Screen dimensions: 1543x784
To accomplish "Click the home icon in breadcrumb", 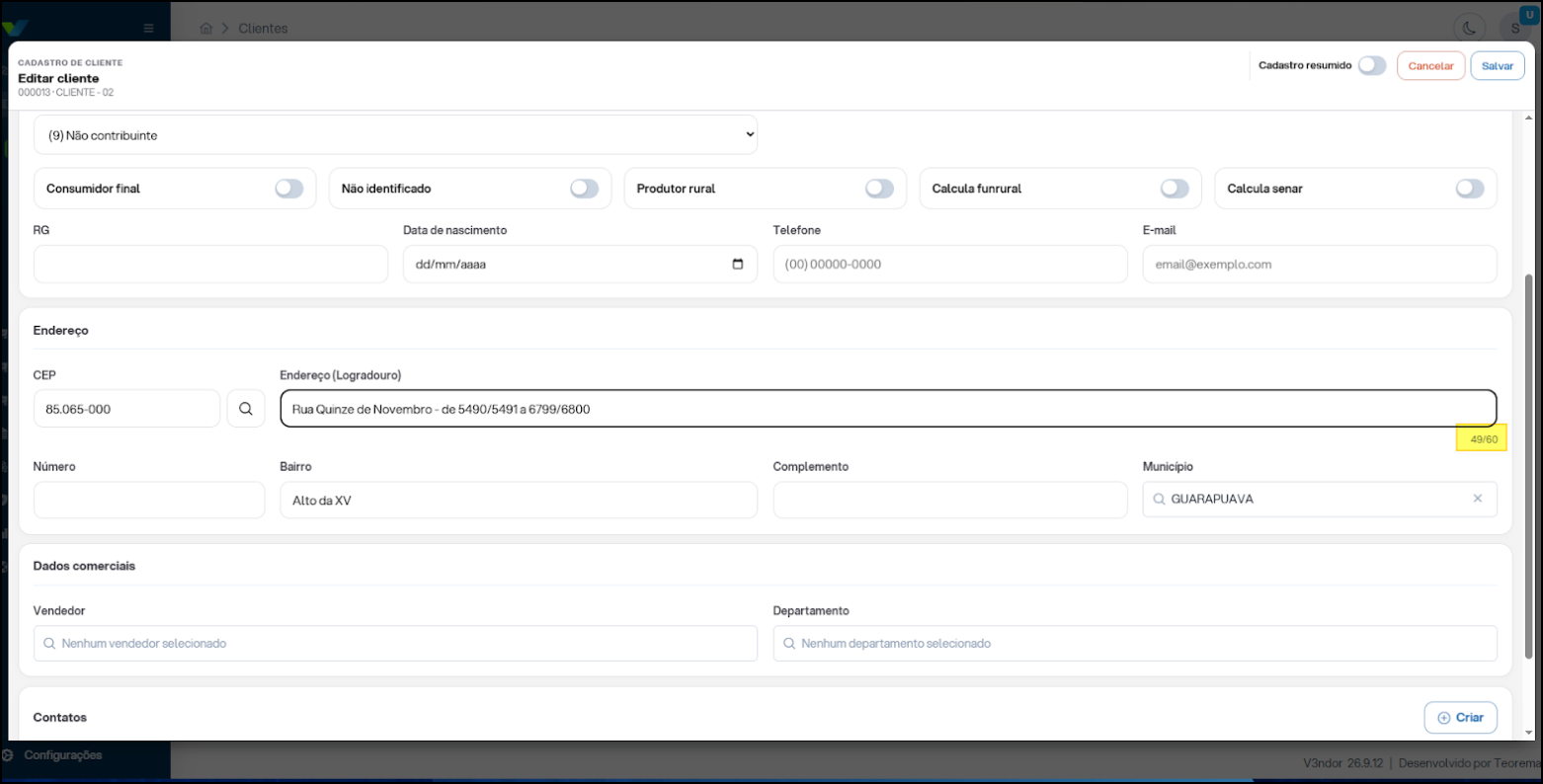I will tap(205, 29).
